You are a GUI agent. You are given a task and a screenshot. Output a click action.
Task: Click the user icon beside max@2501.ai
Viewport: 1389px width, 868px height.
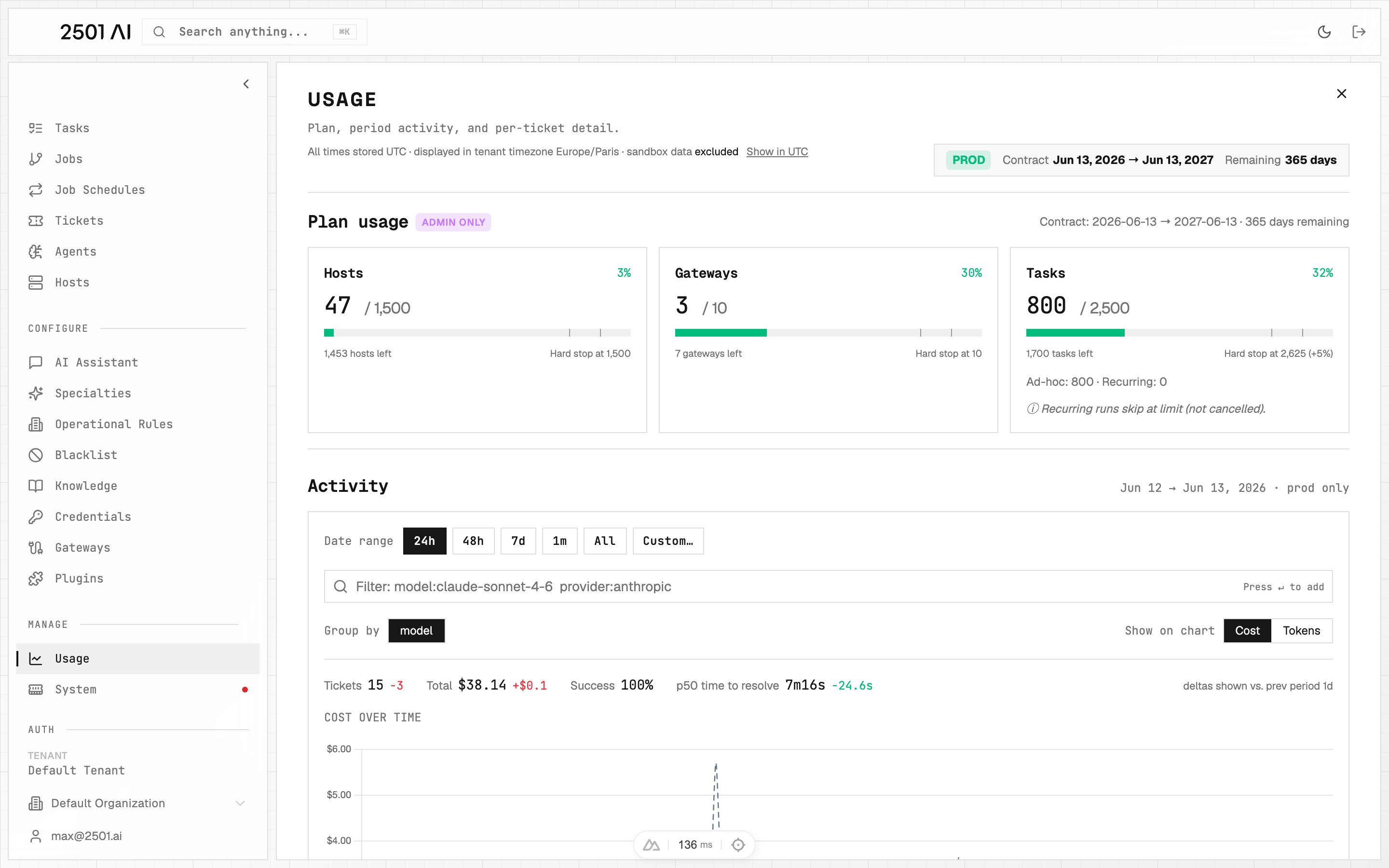pyautogui.click(x=36, y=836)
